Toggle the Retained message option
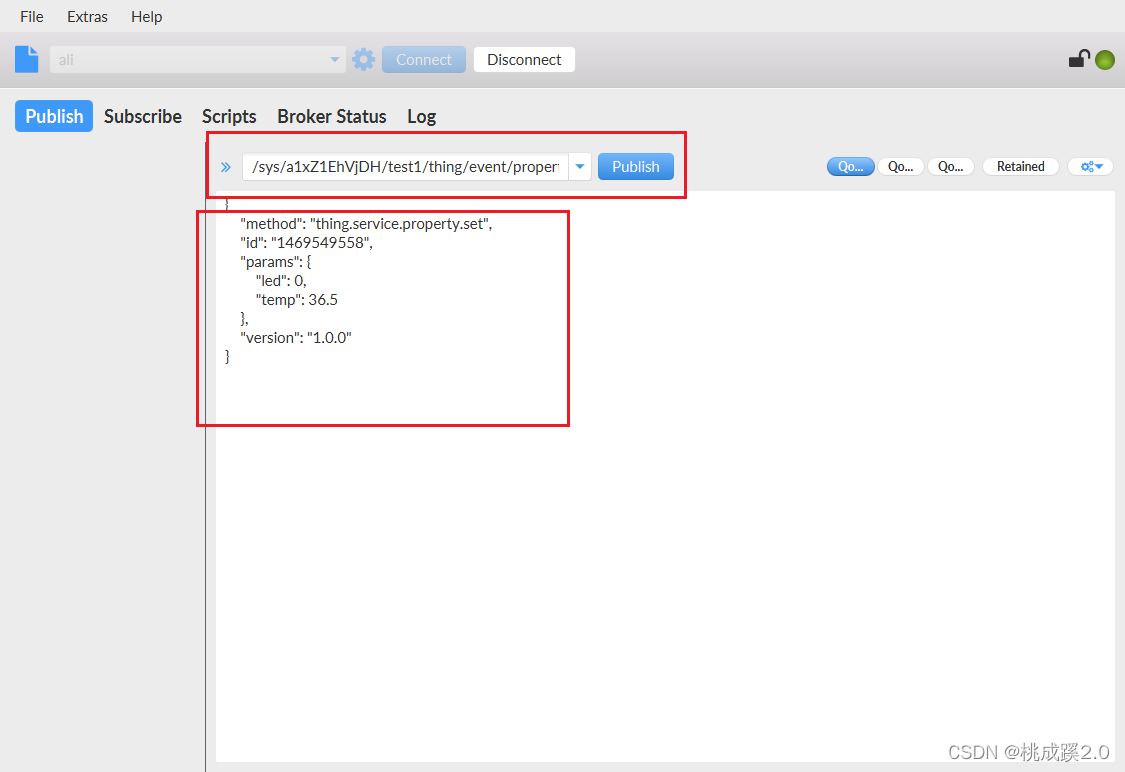 1020,166
